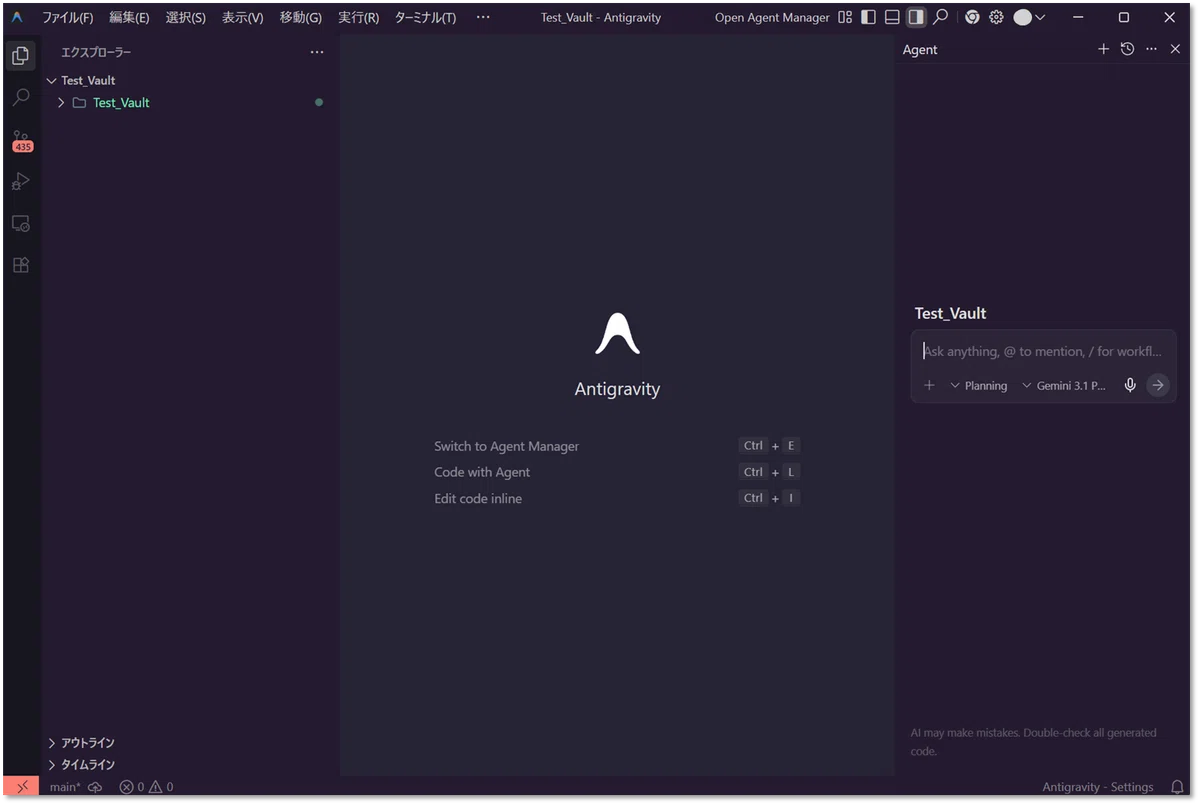Click the Antigravity logo in title bar
Screen dimensions: 1200x805
coord(17,17)
